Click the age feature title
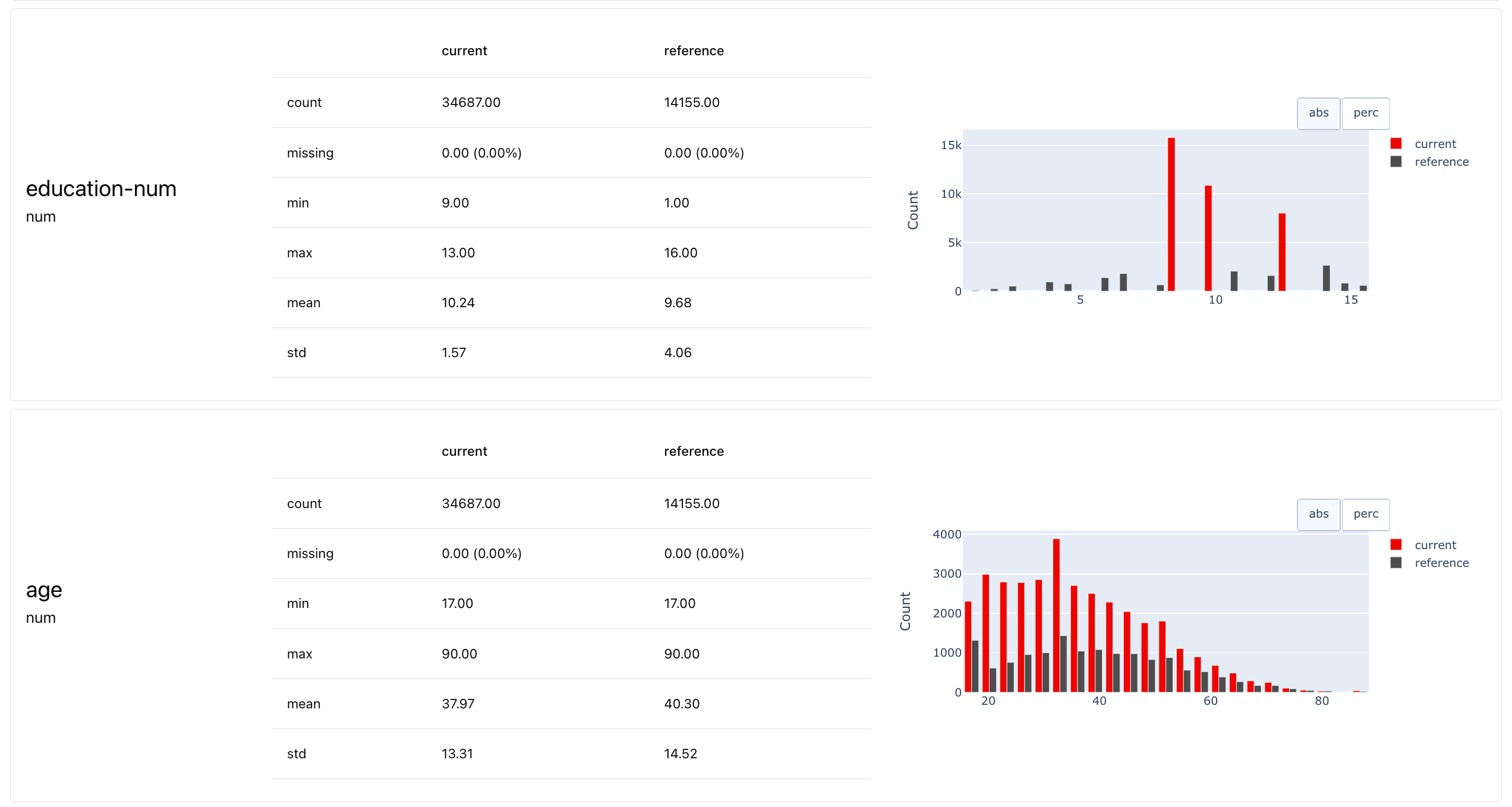The width and height of the screenshot is (1512, 807). click(44, 590)
